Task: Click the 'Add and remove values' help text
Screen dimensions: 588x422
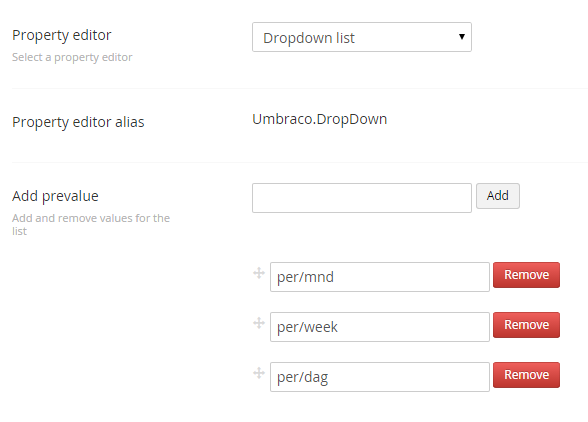Action: coord(91,224)
